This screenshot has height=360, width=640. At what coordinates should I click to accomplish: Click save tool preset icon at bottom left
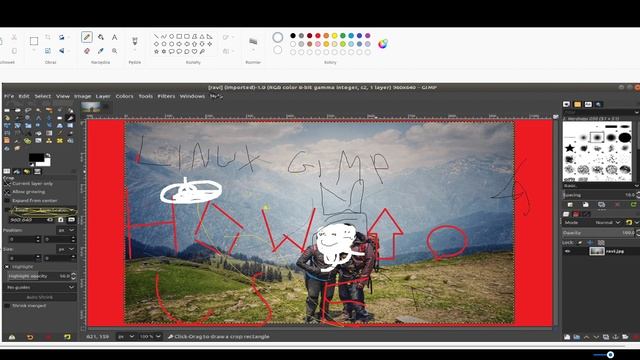point(12,337)
